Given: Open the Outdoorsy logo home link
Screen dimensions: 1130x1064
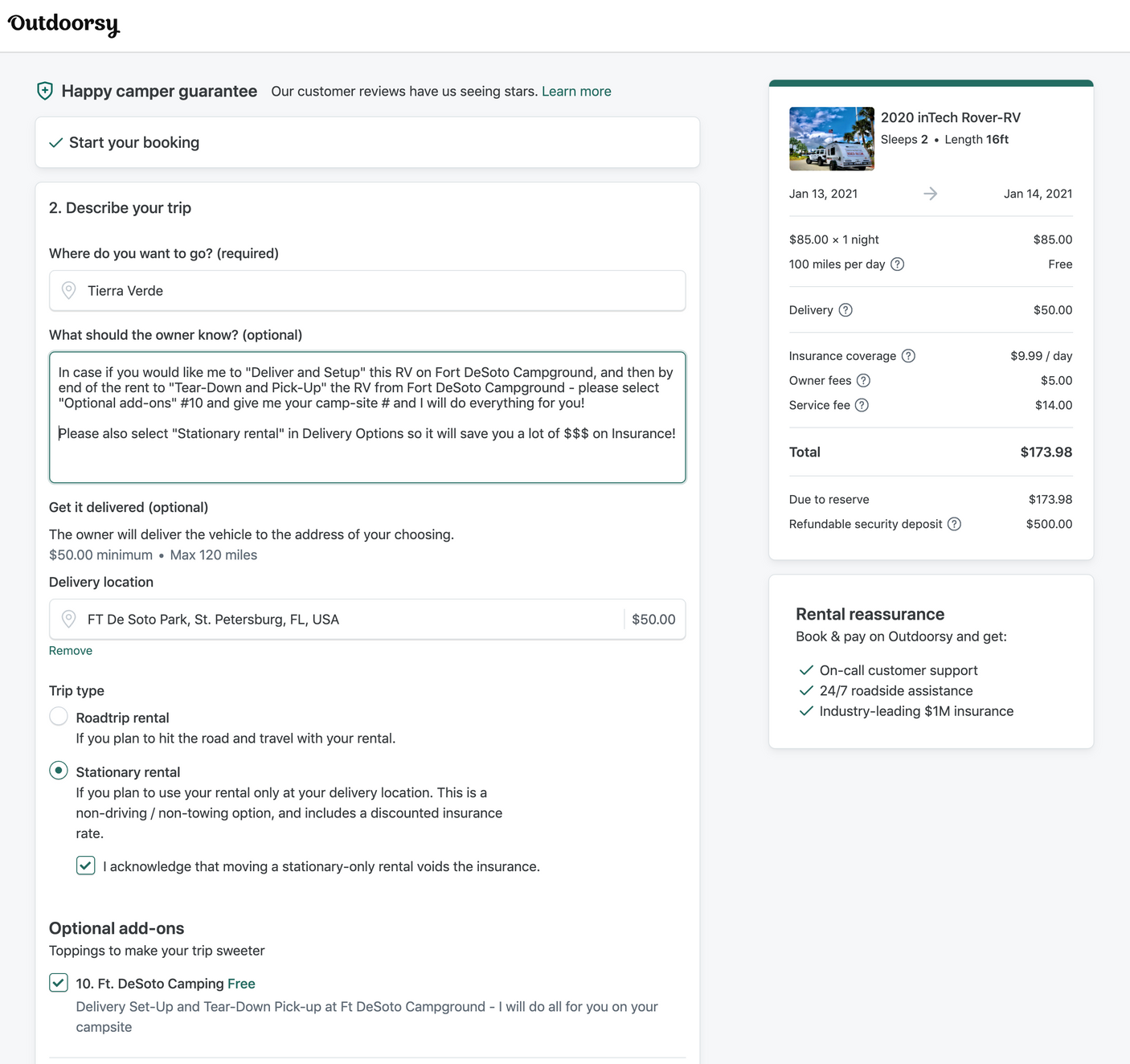Looking at the screenshot, I should click(63, 24).
